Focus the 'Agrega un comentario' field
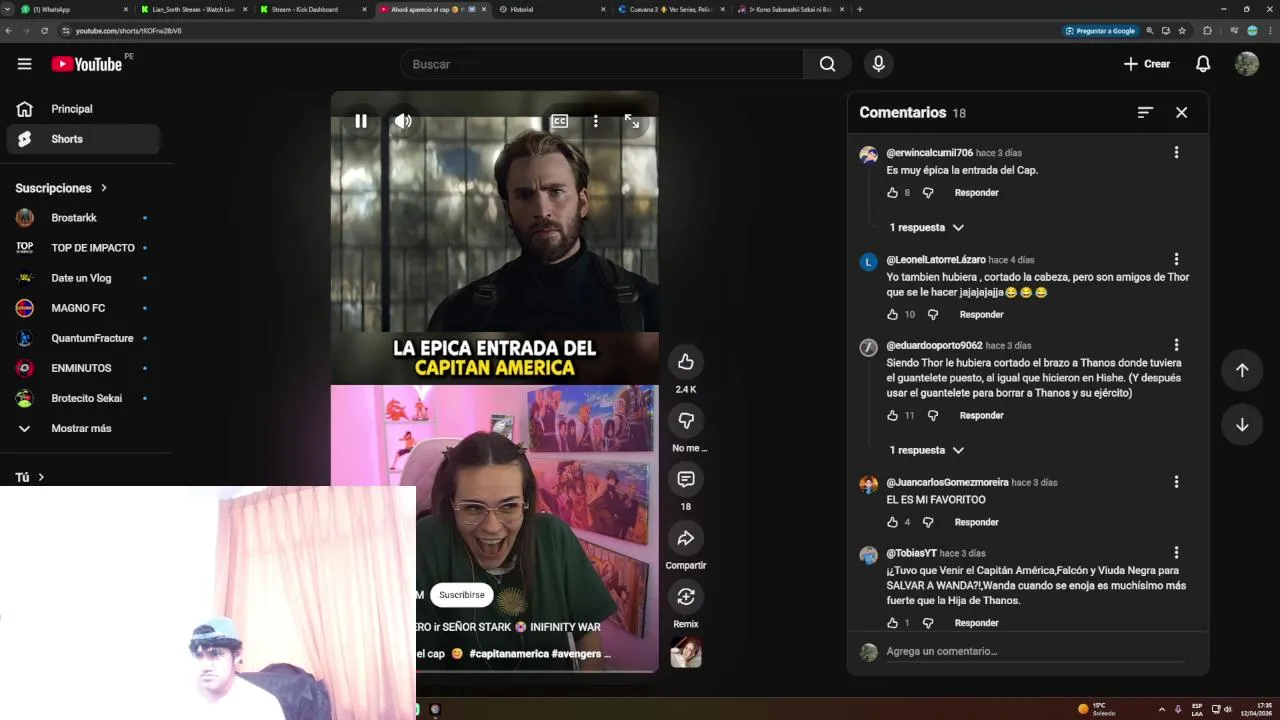1280x720 pixels. (1034, 651)
